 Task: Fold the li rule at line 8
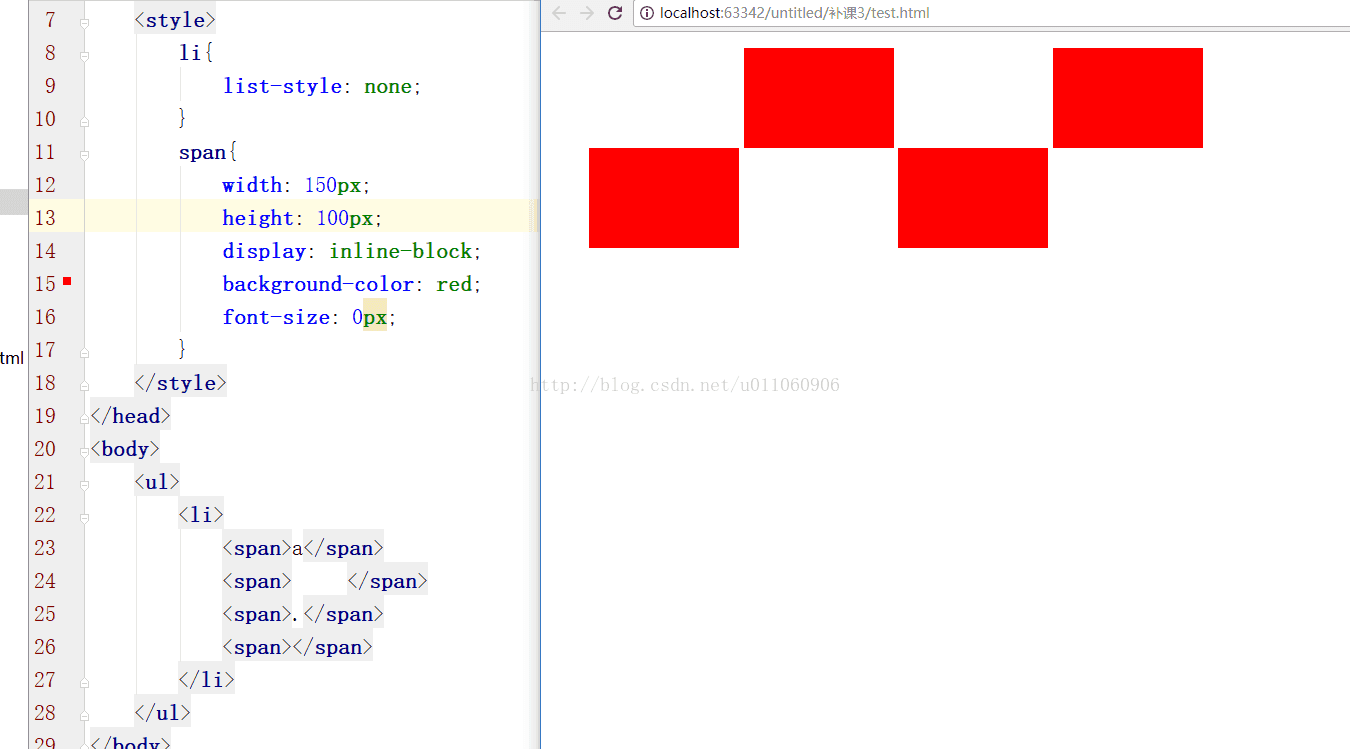click(84, 54)
